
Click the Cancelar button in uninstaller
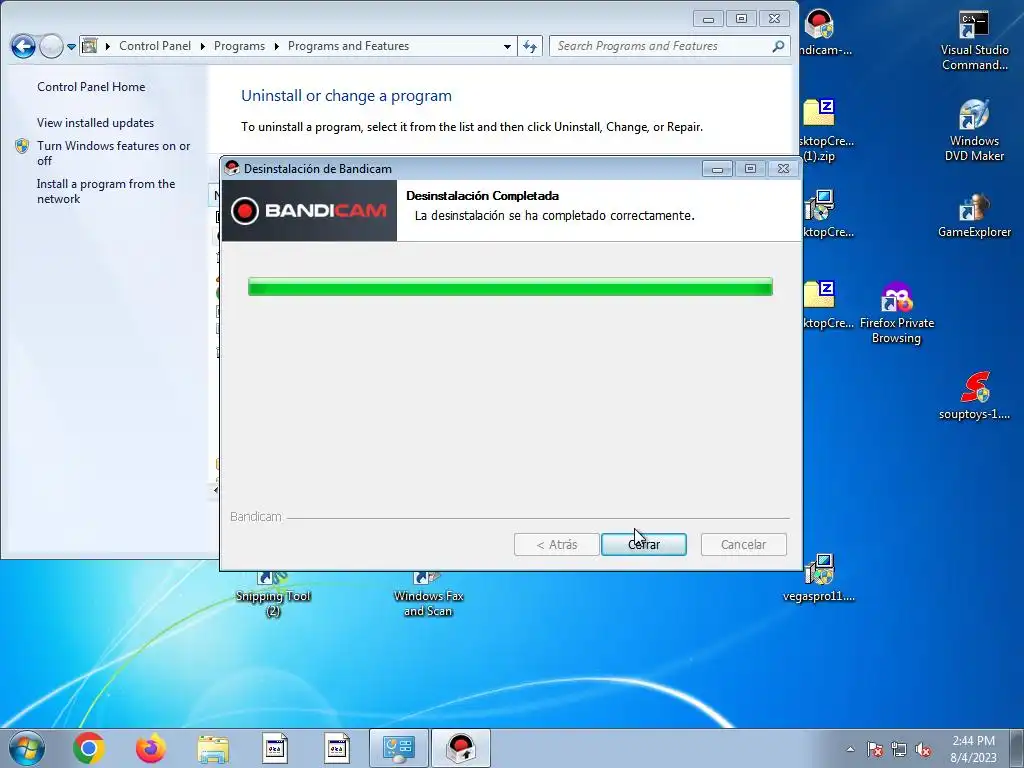tap(743, 544)
